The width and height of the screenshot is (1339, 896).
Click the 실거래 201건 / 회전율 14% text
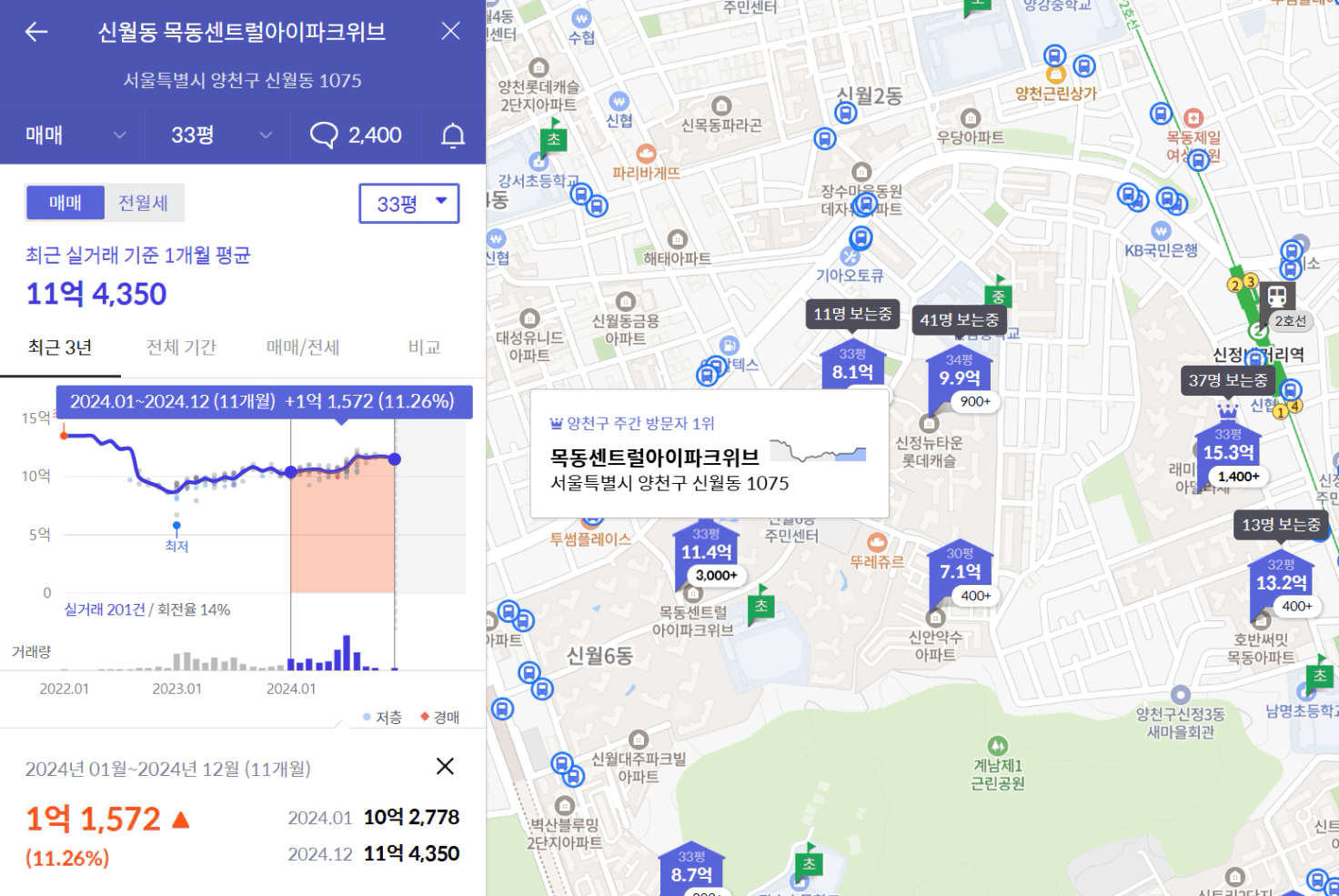tap(146, 609)
